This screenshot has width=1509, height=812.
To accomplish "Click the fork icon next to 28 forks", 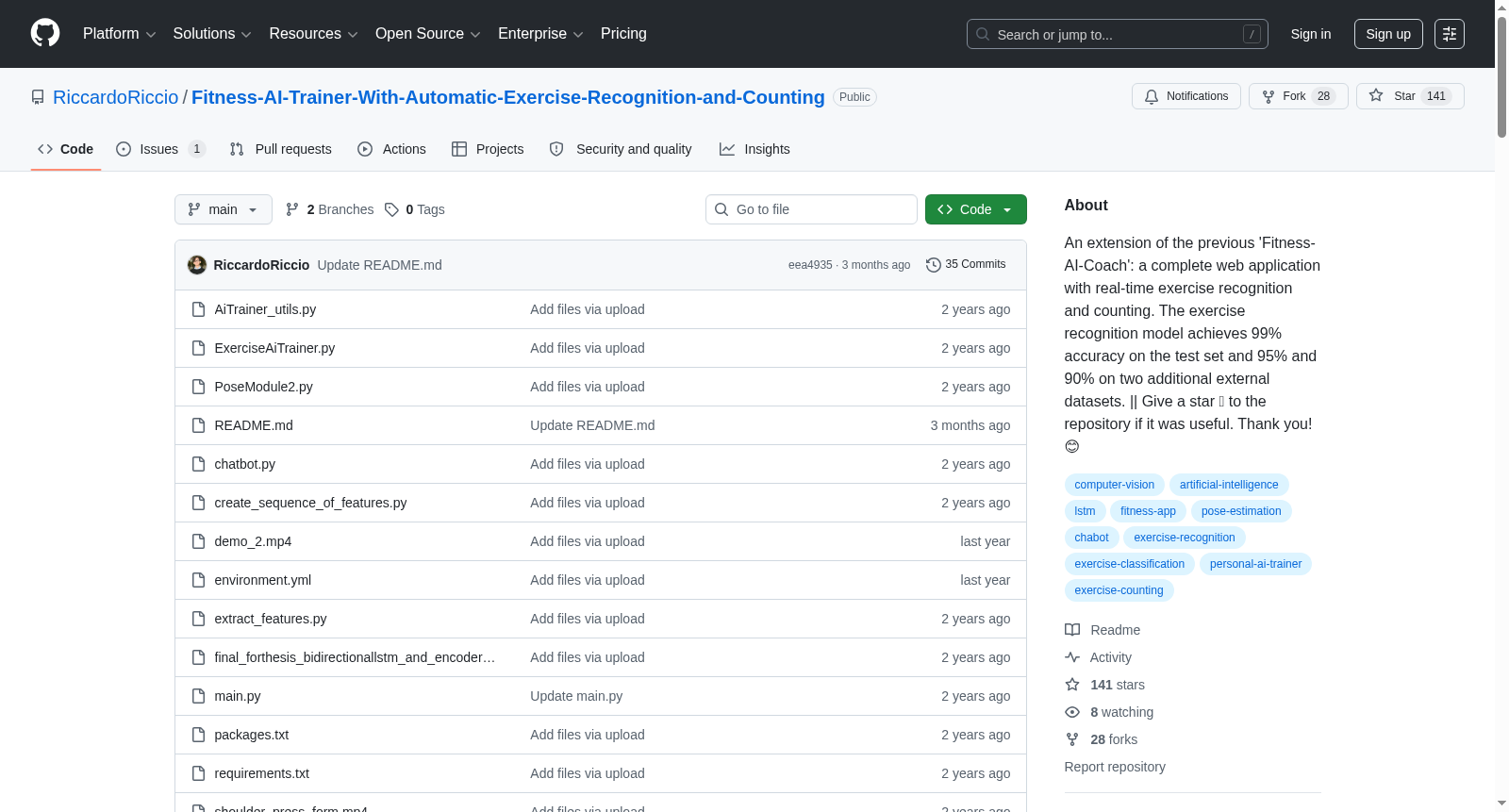I will 1072,739.
